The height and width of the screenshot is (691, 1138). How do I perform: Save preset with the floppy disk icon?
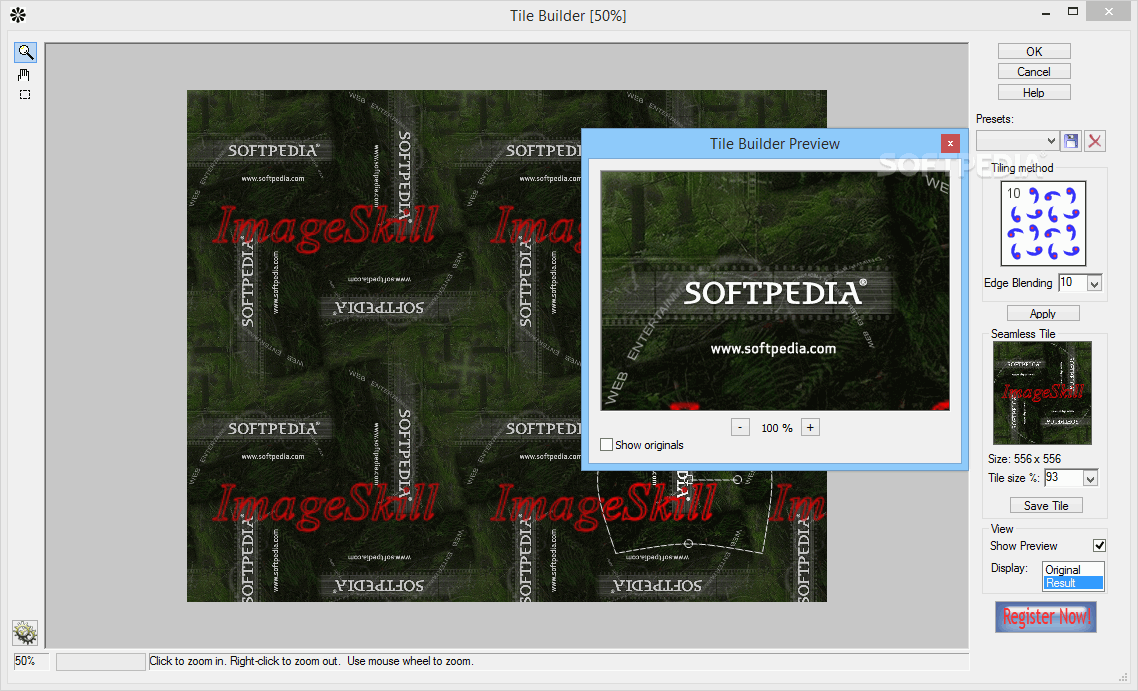[x=1071, y=141]
